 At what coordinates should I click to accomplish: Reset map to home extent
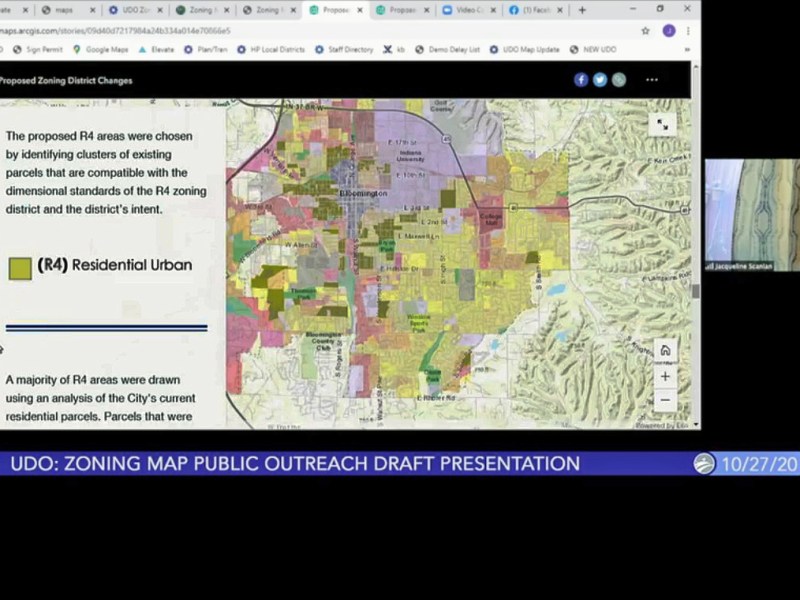(x=665, y=351)
